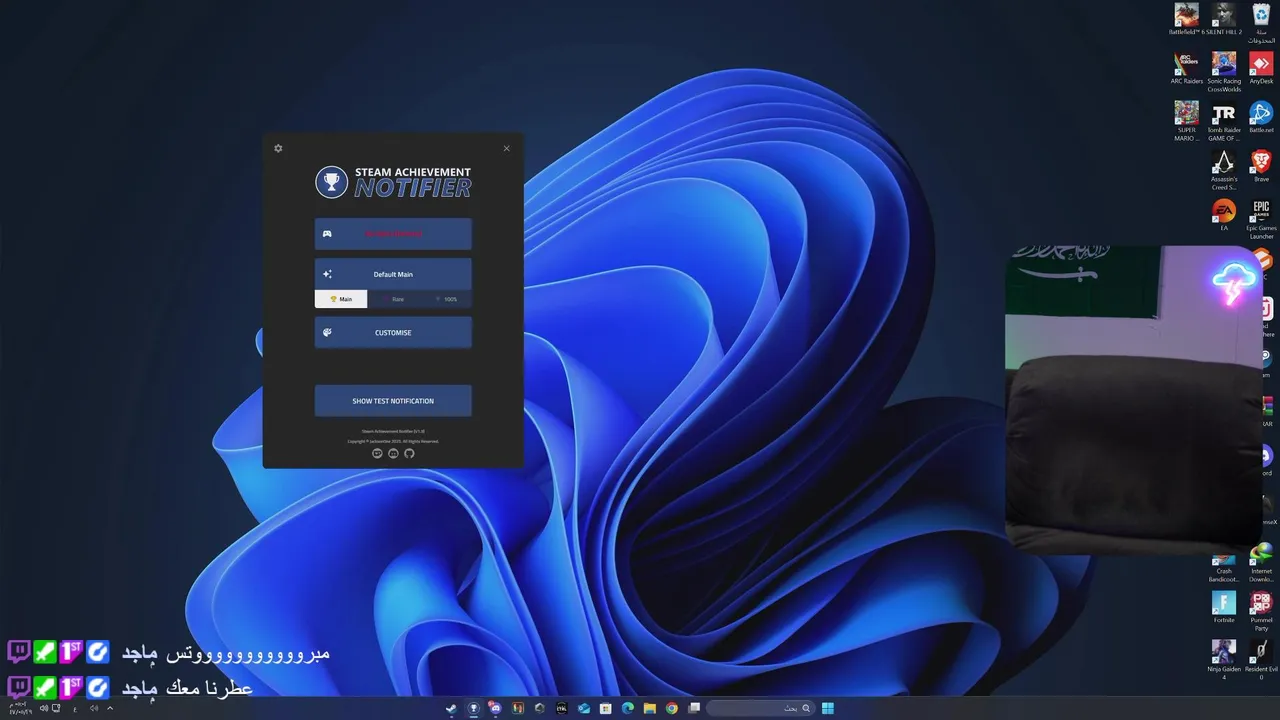
Task: Click the Windows Start button in taskbar
Action: click(x=827, y=708)
